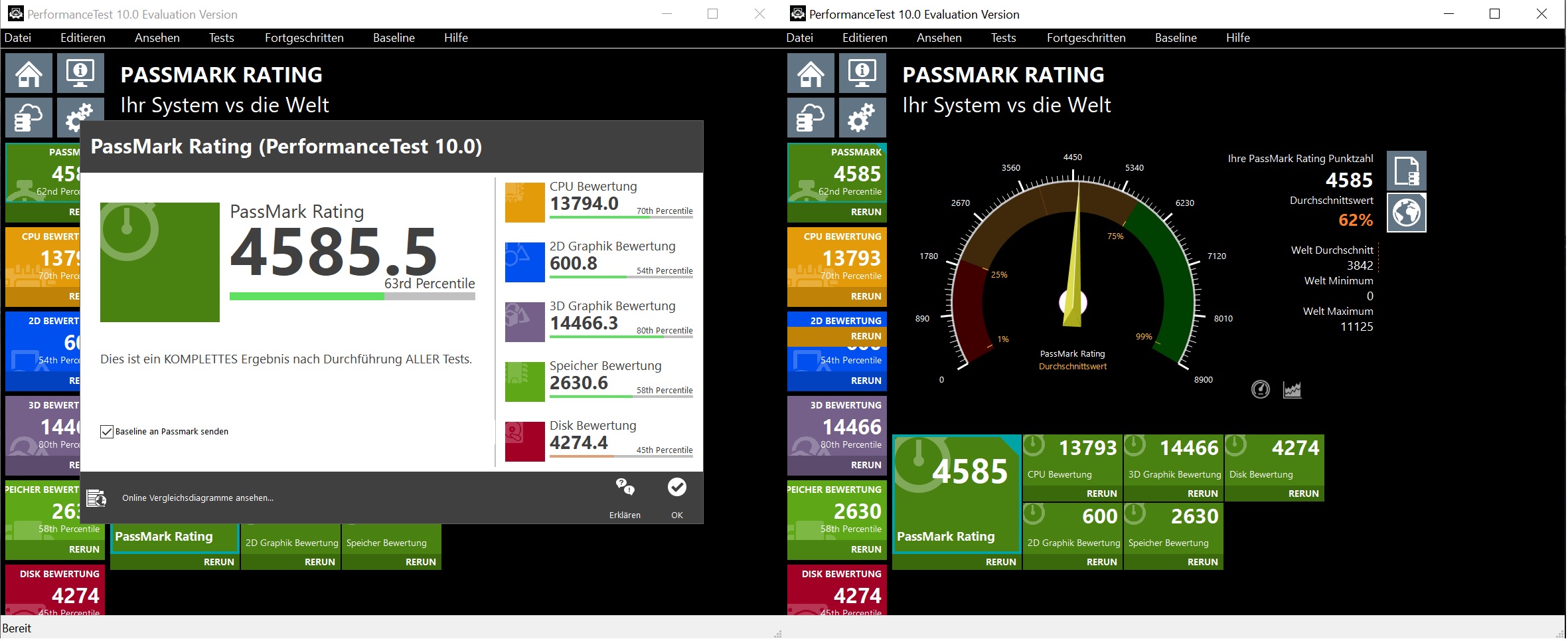Uncheck Baseline an Passmark senden
Viewport: 1568px width, 641px height.
[x=106, y=432]
